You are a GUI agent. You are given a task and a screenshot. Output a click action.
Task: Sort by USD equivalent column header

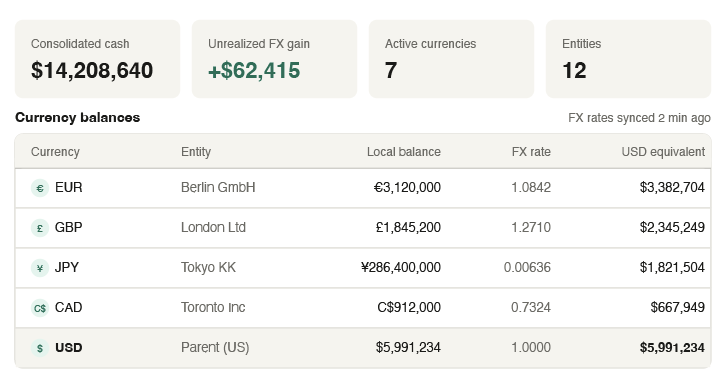(x=663, y=152)
